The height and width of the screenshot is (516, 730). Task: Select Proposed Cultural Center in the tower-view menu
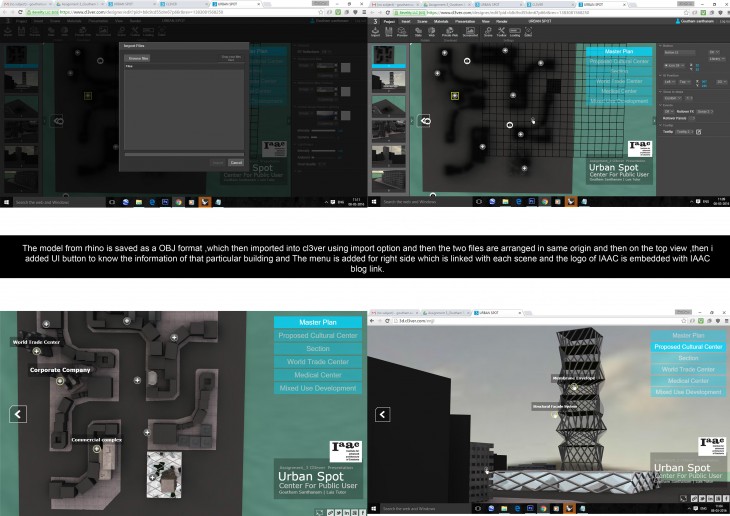pos(686,346)
